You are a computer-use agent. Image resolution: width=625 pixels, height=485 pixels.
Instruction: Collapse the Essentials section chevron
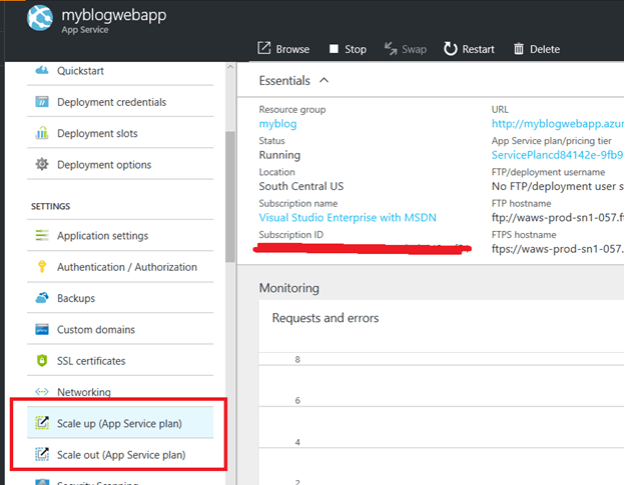click(324, 81)
